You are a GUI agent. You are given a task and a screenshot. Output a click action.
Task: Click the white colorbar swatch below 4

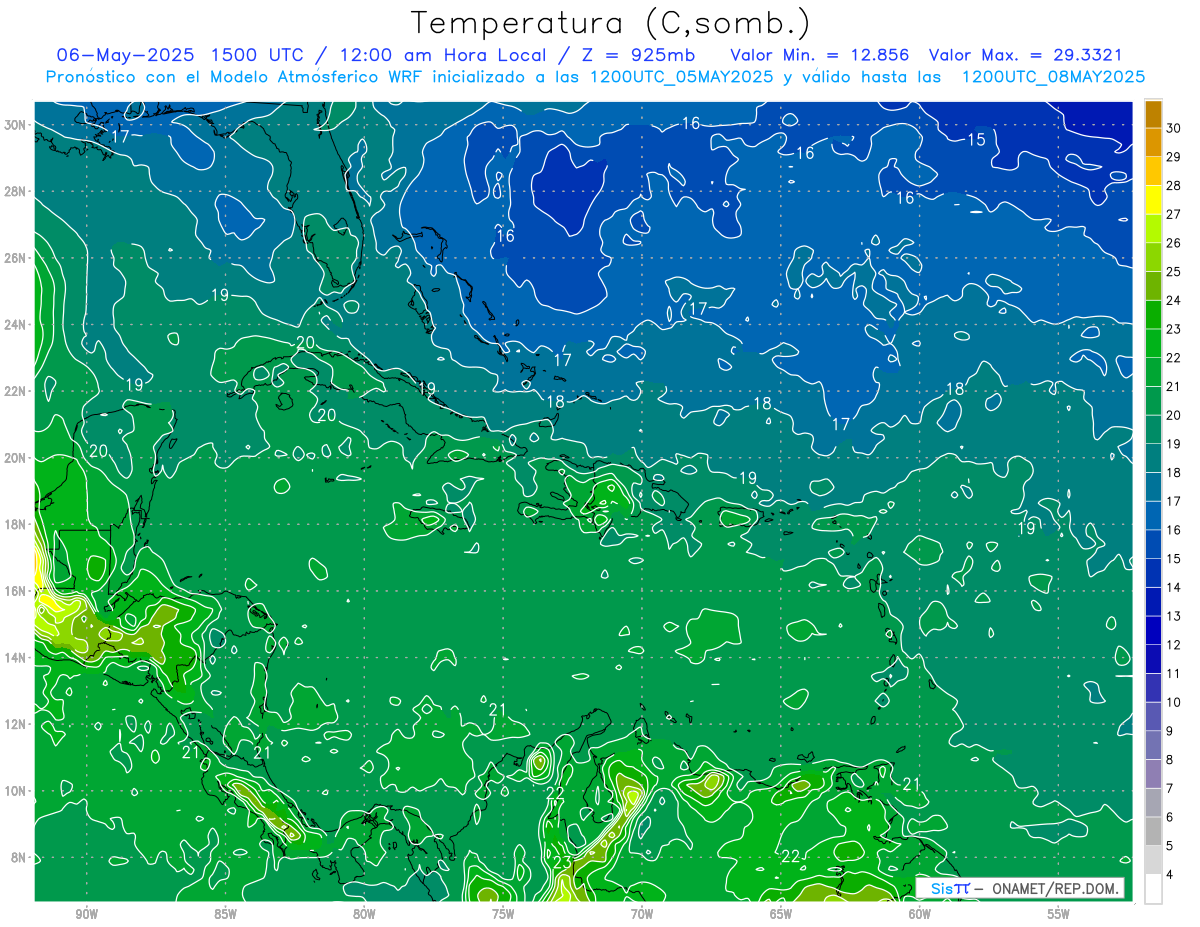coord(1153,890)
